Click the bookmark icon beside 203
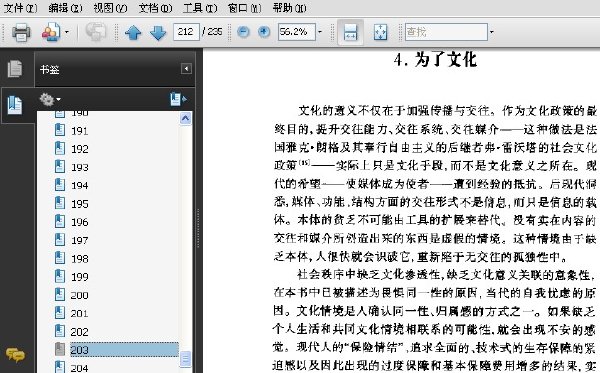 [60, 349]
